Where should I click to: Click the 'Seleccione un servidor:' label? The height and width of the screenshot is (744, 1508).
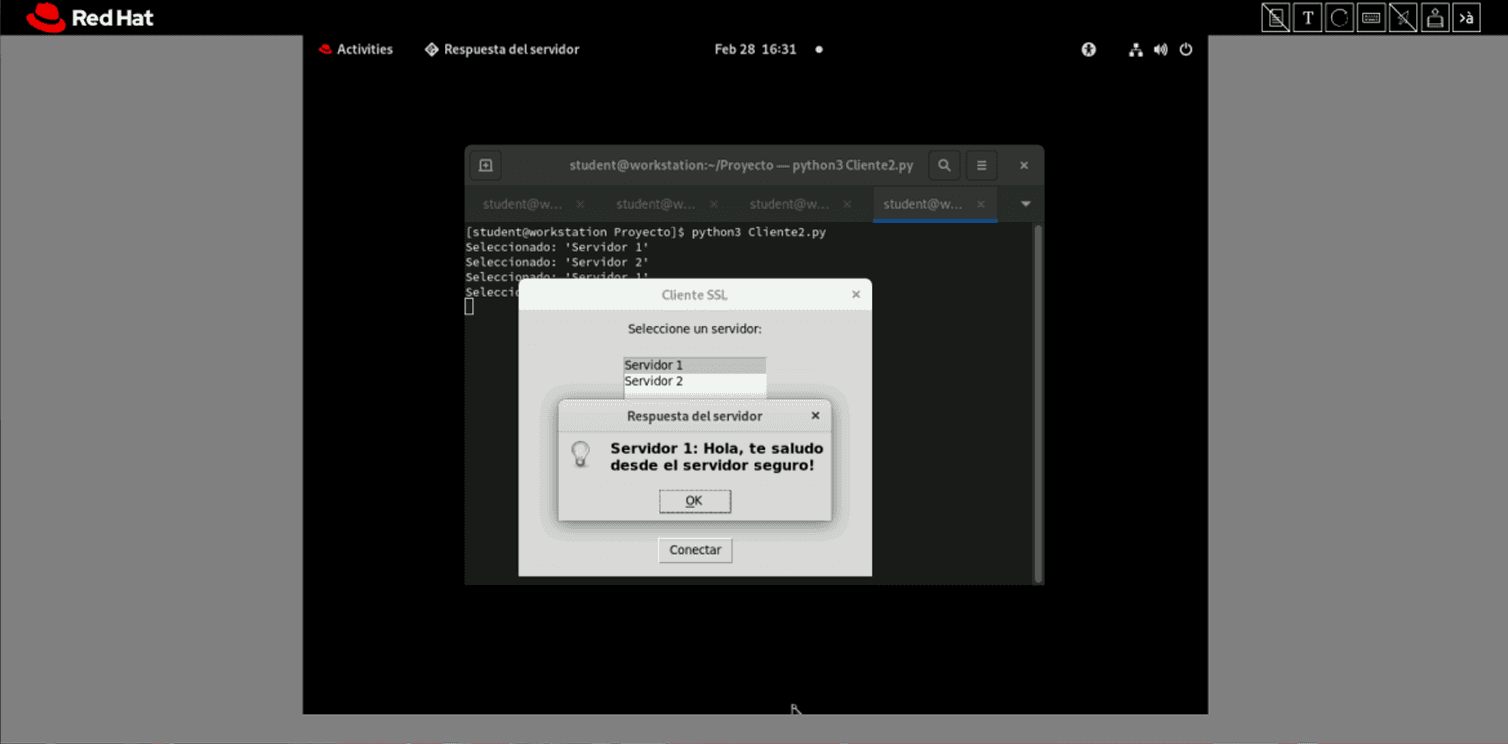pos(695,329)
